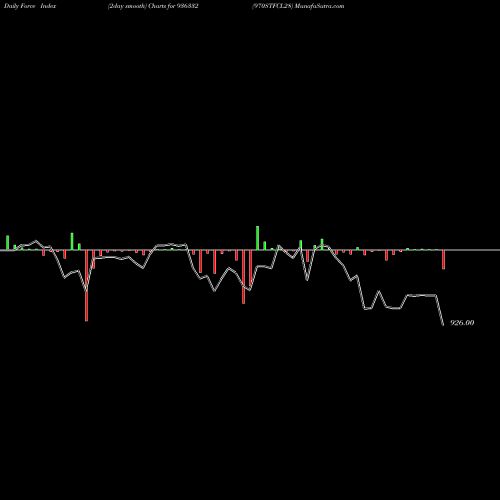Click the longest red bar in the chart

(86, 285)
